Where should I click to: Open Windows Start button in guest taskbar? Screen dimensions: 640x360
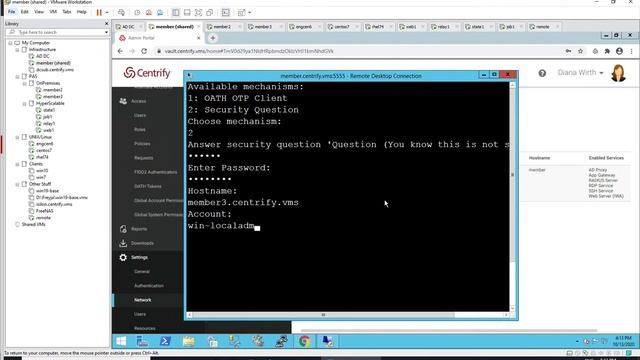[121, 341]
